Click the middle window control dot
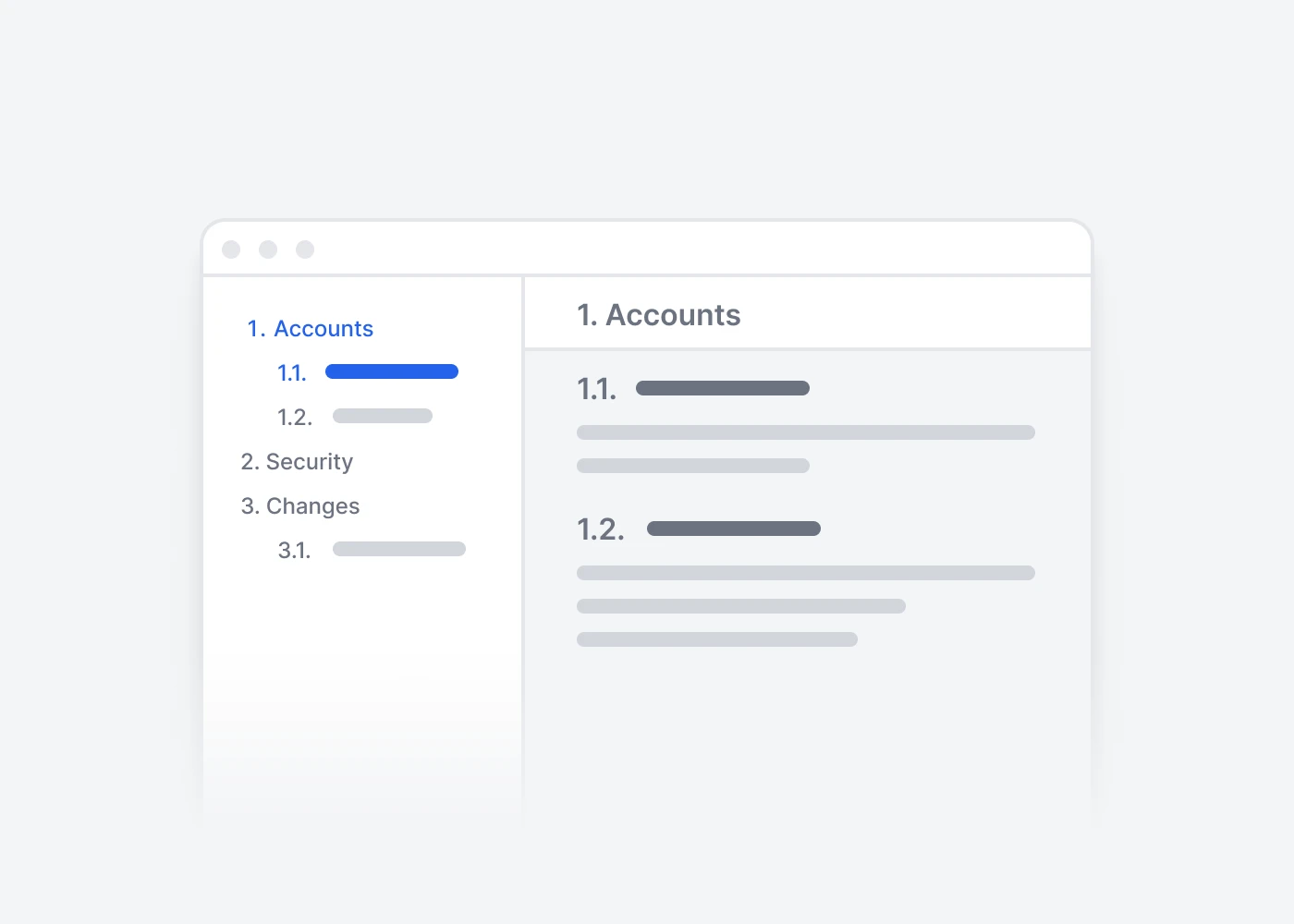 click(268, 249)
